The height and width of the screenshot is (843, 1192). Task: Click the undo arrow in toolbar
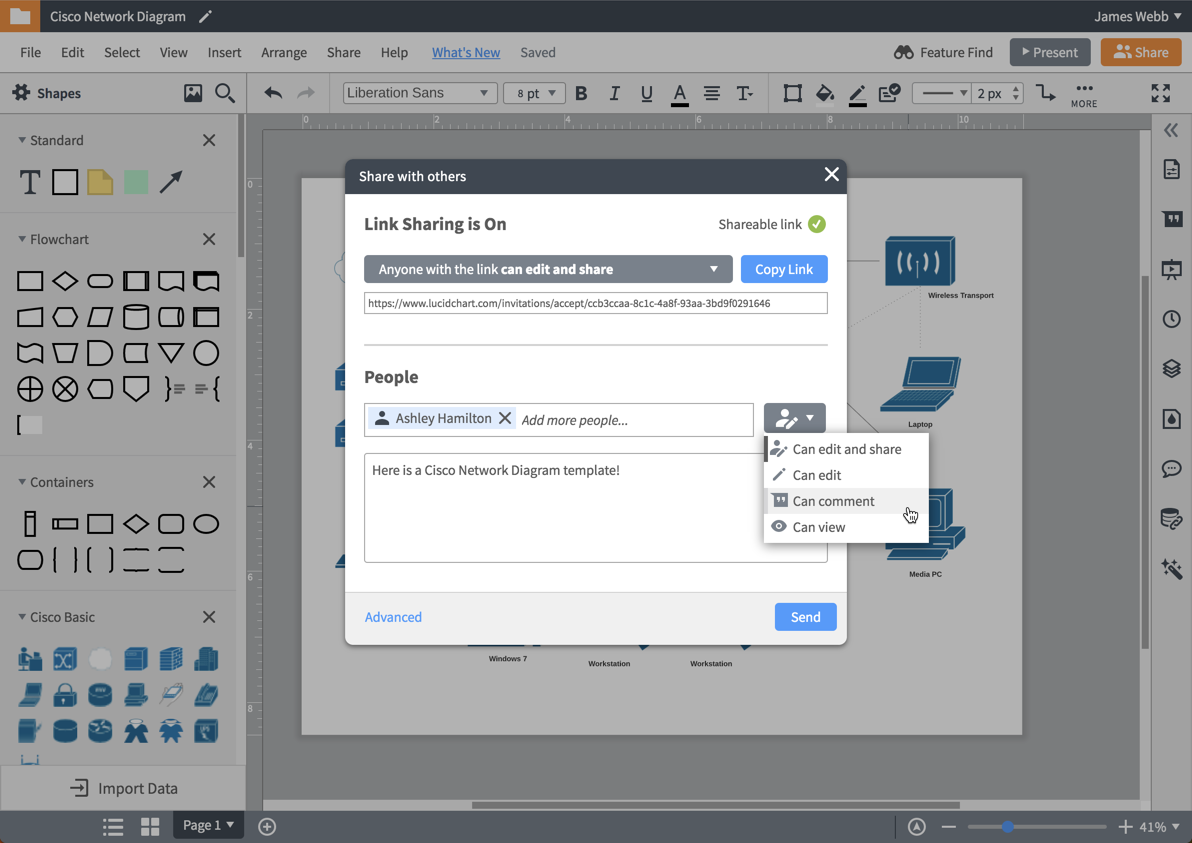(x=273, y=93)
